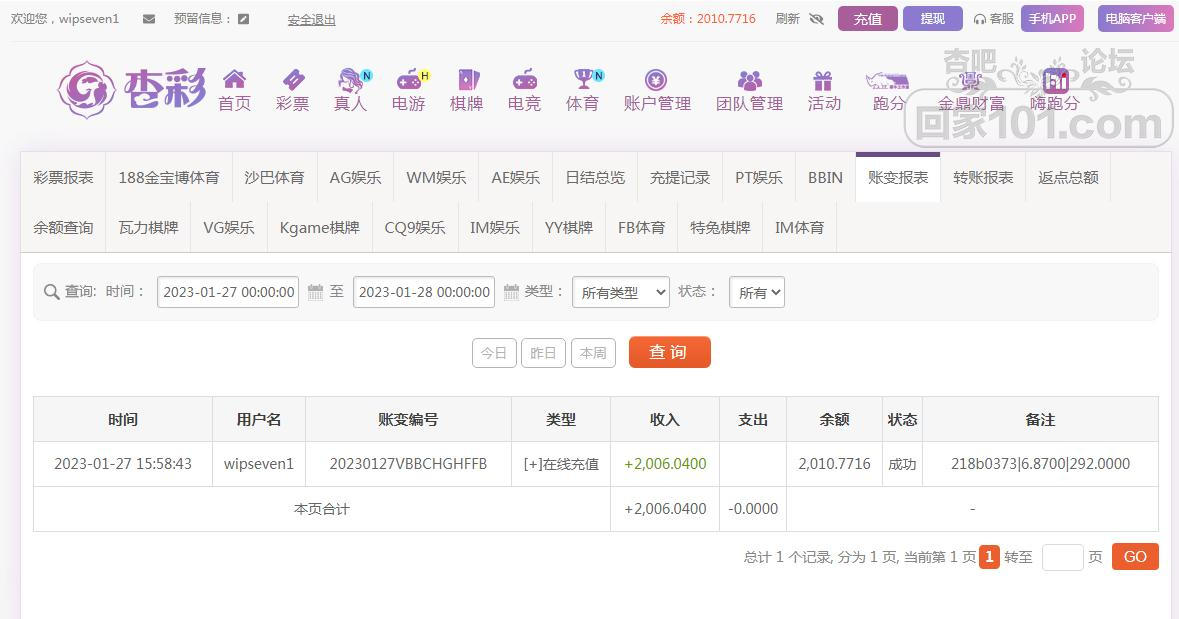The height and width of the screenshot is (619, 1179).
Task: Select the 本周 quick filter
Action: click(x=593, y=353)
